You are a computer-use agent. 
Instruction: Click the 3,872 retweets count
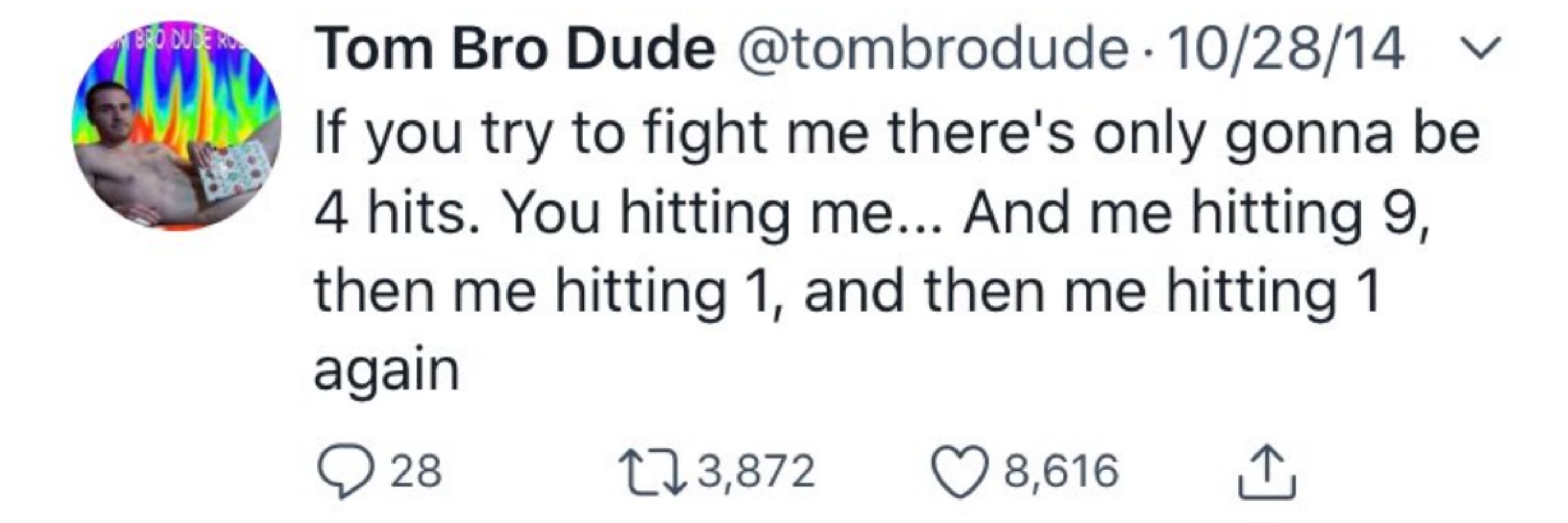pos(755,471)
